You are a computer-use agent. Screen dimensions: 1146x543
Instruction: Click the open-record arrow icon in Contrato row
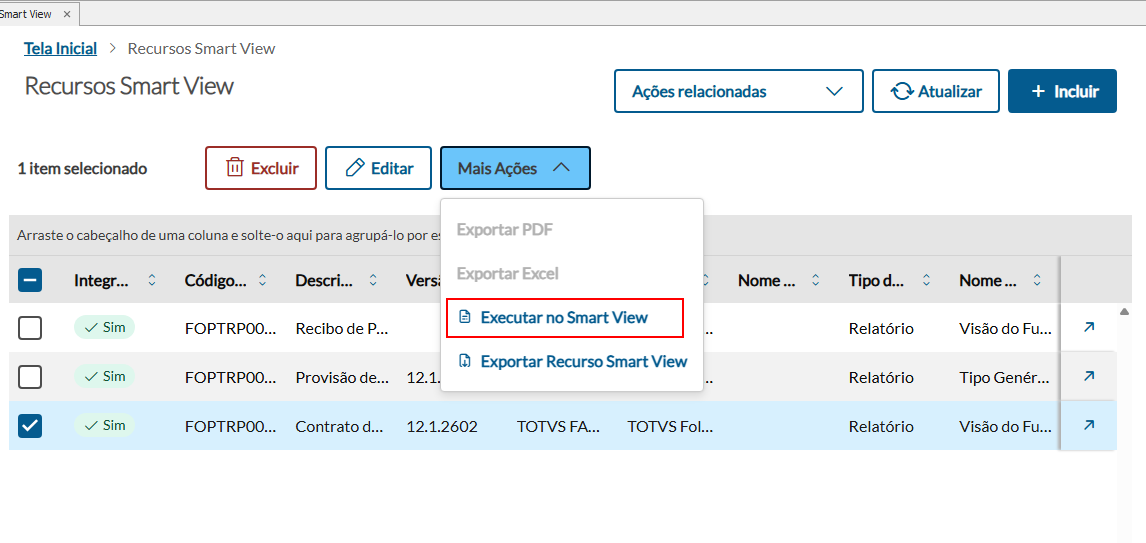[1089, 426]
